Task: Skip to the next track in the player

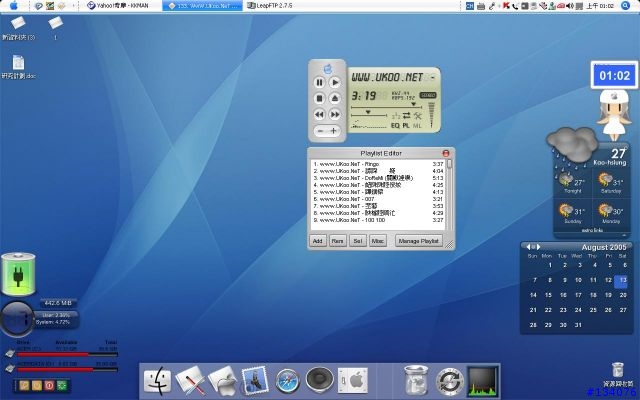Action: pos(335,114)
